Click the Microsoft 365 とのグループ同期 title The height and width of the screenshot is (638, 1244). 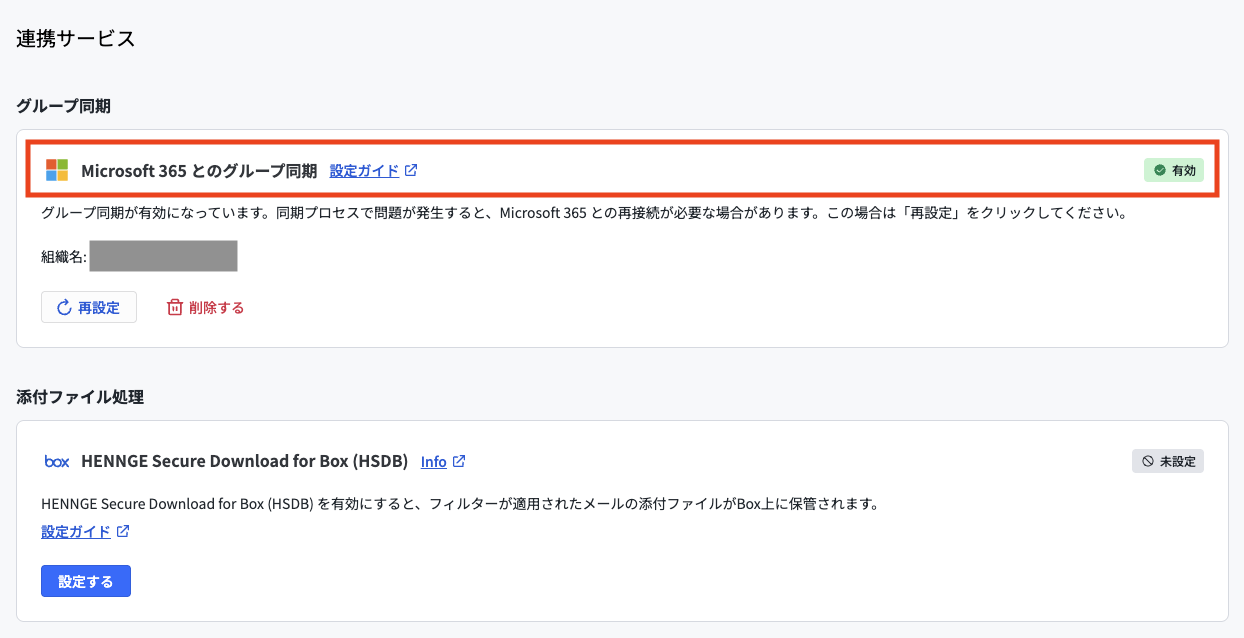point(199,171)
